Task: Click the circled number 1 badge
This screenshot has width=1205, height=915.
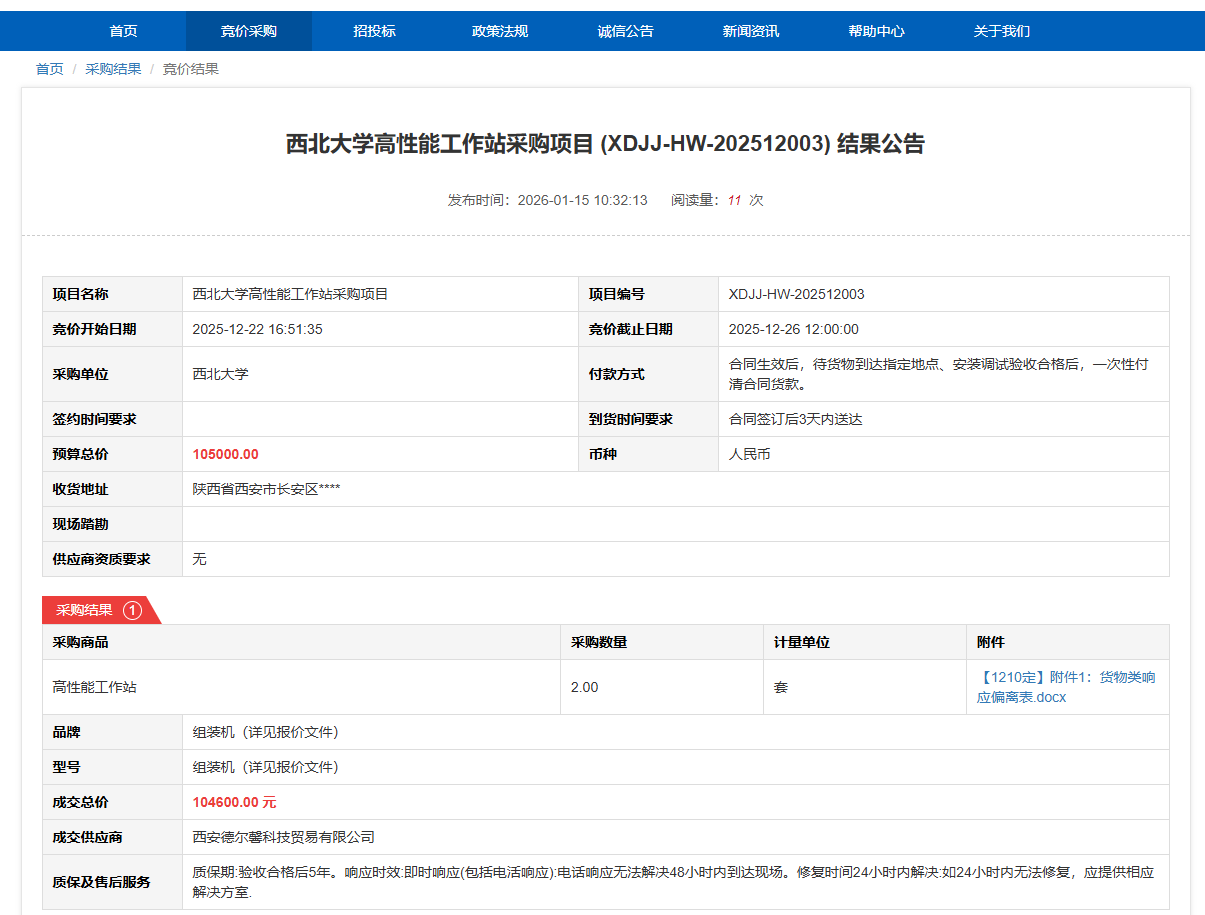Action: coord(133,610)
